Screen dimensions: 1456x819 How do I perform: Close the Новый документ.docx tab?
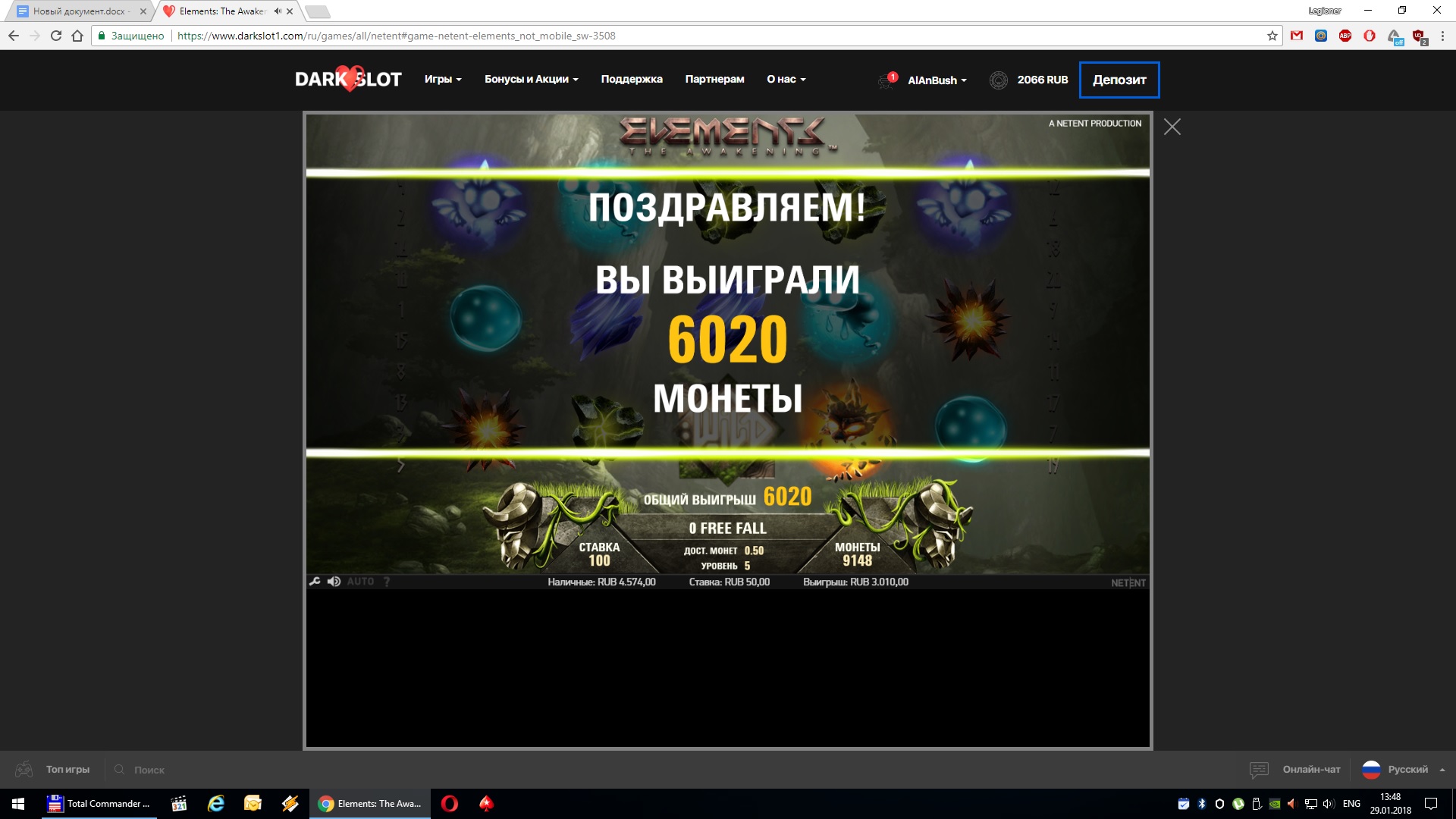(x=143, y=11)
